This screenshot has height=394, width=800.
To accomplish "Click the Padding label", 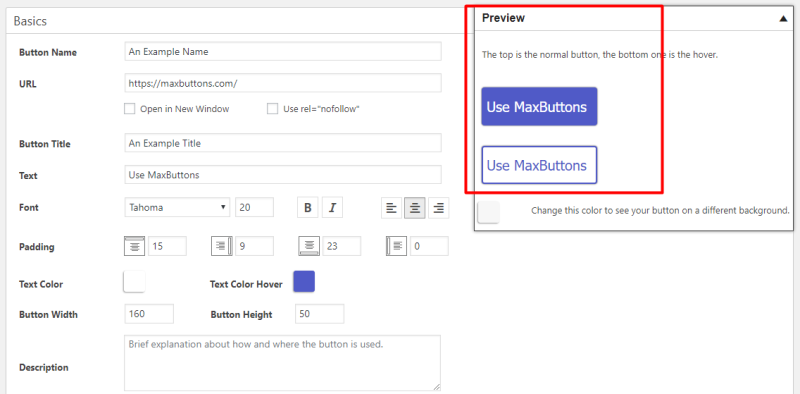I will (36, 248).
